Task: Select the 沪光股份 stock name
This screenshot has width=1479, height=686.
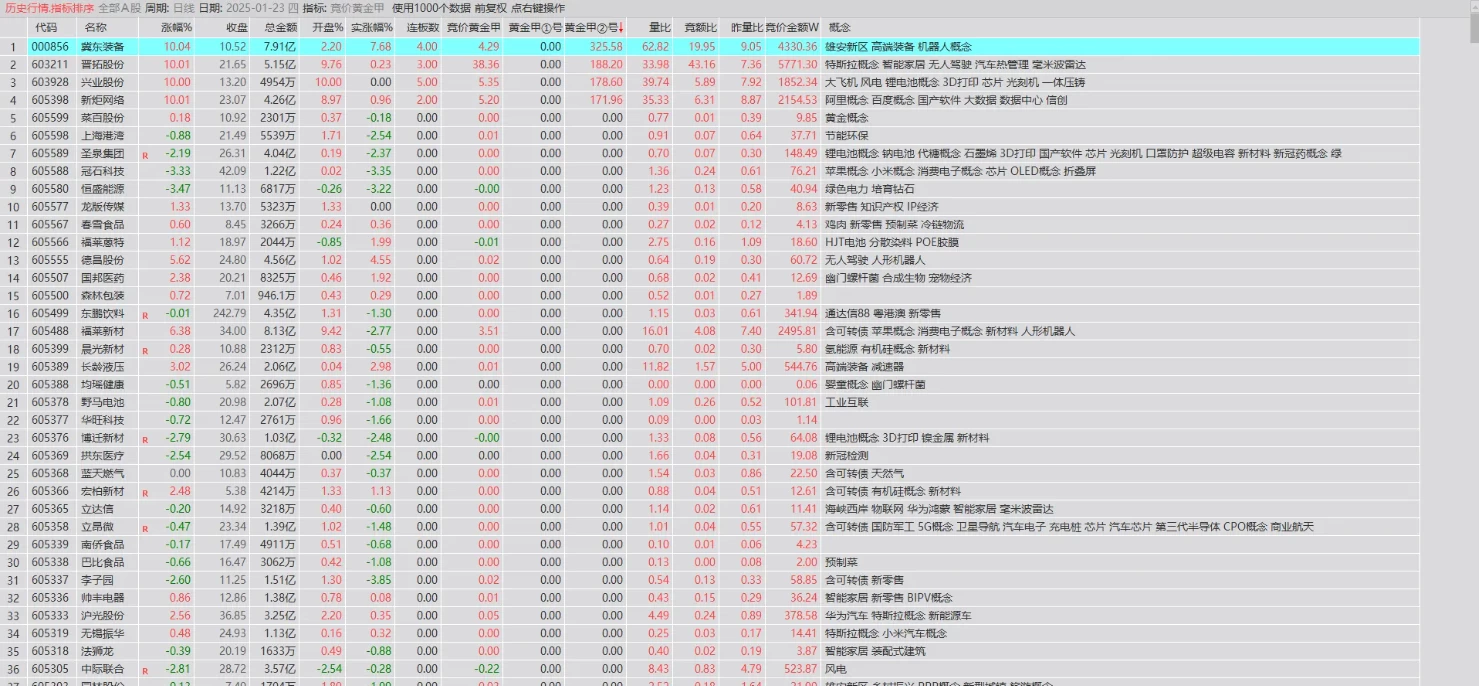Action: (103, 616)
